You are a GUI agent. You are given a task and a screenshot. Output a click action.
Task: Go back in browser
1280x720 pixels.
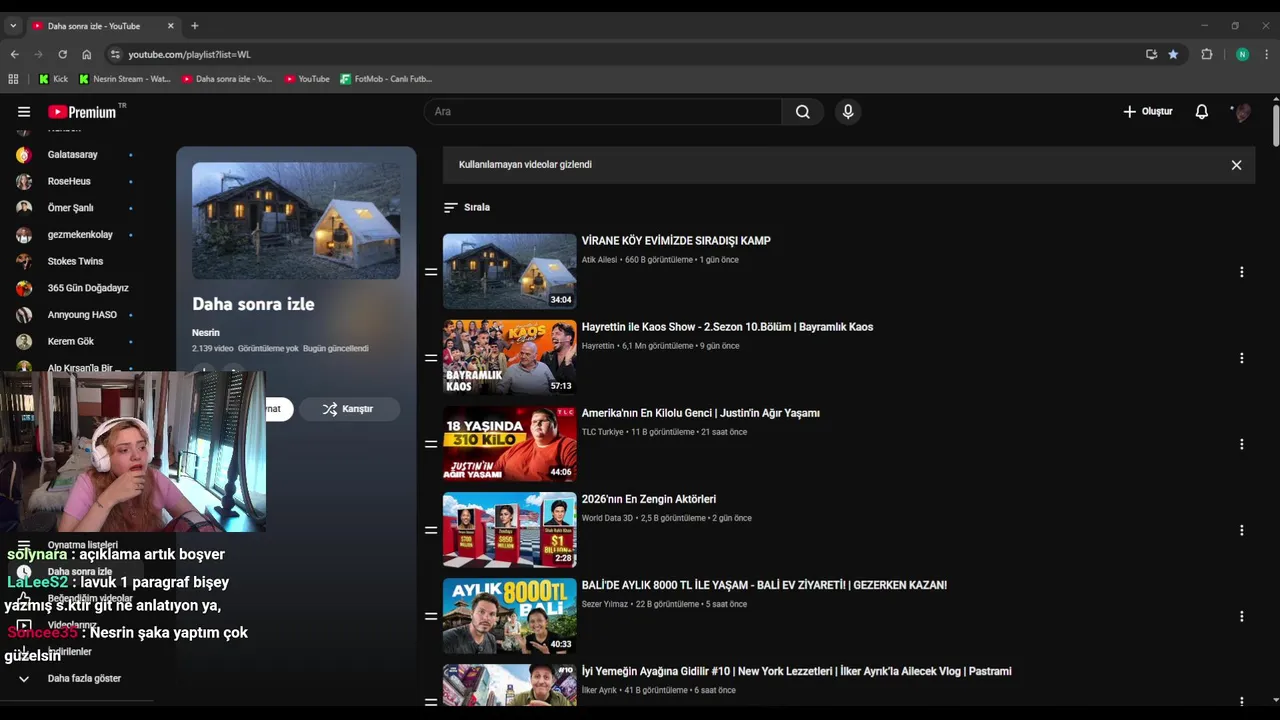[x=14, y=54]
